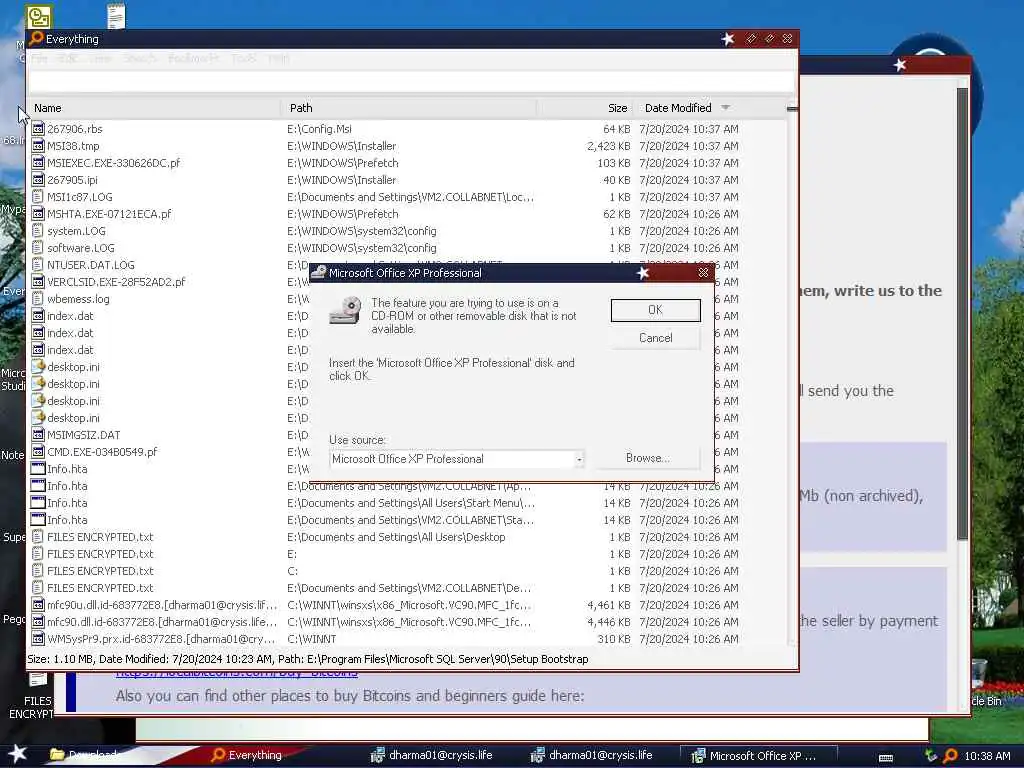Open the Use source combo box
The width and height of the screenshot is (1024, 768).
click(456, 459)
